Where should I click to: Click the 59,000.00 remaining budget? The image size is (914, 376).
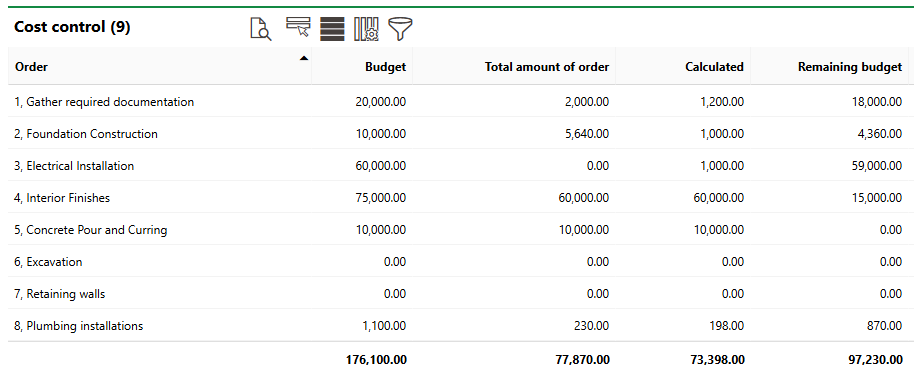(x=877, y=166)
